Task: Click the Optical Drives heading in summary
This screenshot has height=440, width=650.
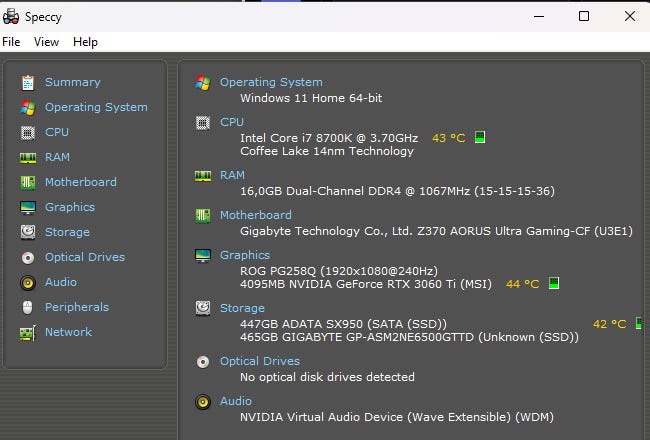Action: [259, 361]
